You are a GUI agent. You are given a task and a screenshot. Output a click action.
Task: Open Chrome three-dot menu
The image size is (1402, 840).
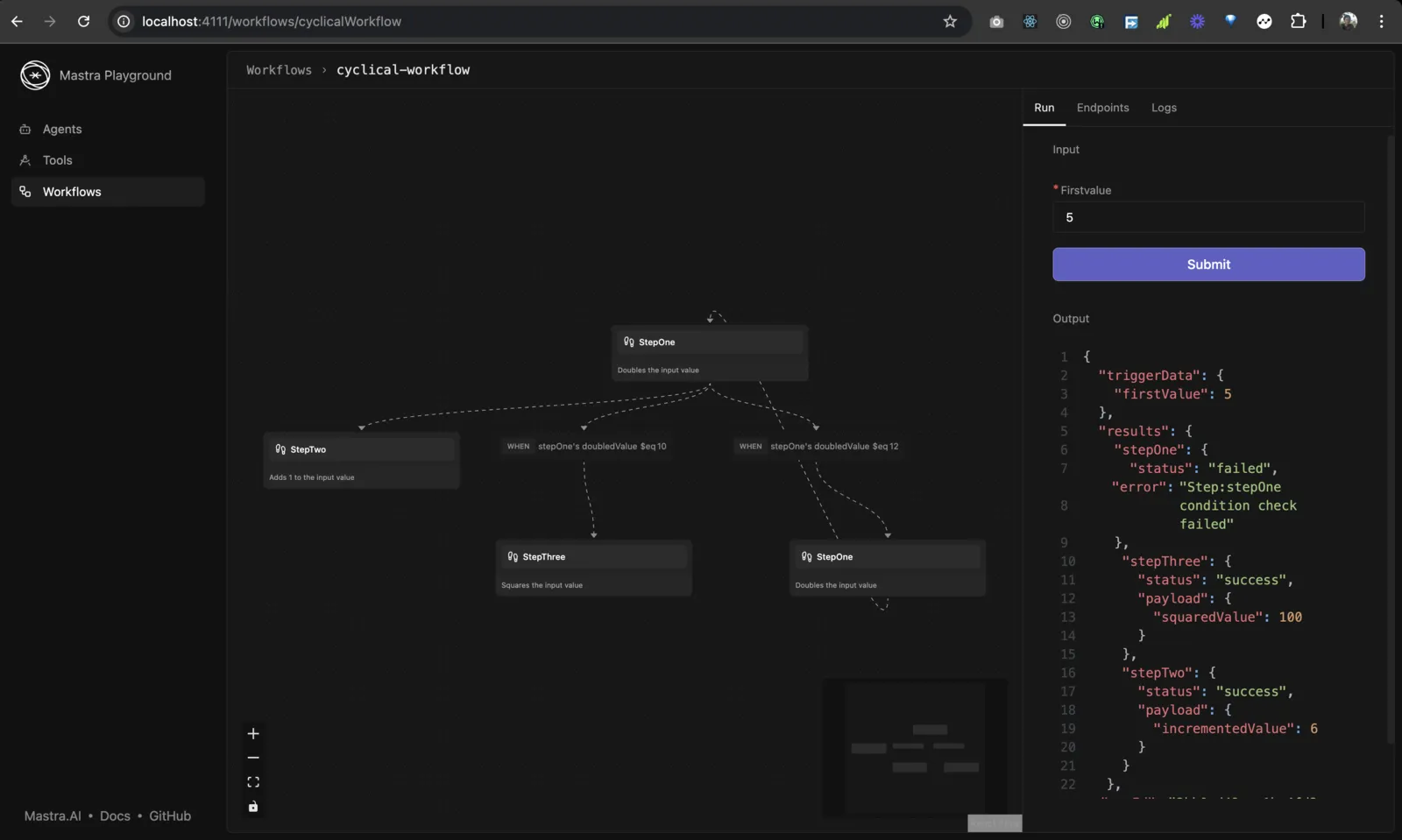click(x=1381, y=21)
